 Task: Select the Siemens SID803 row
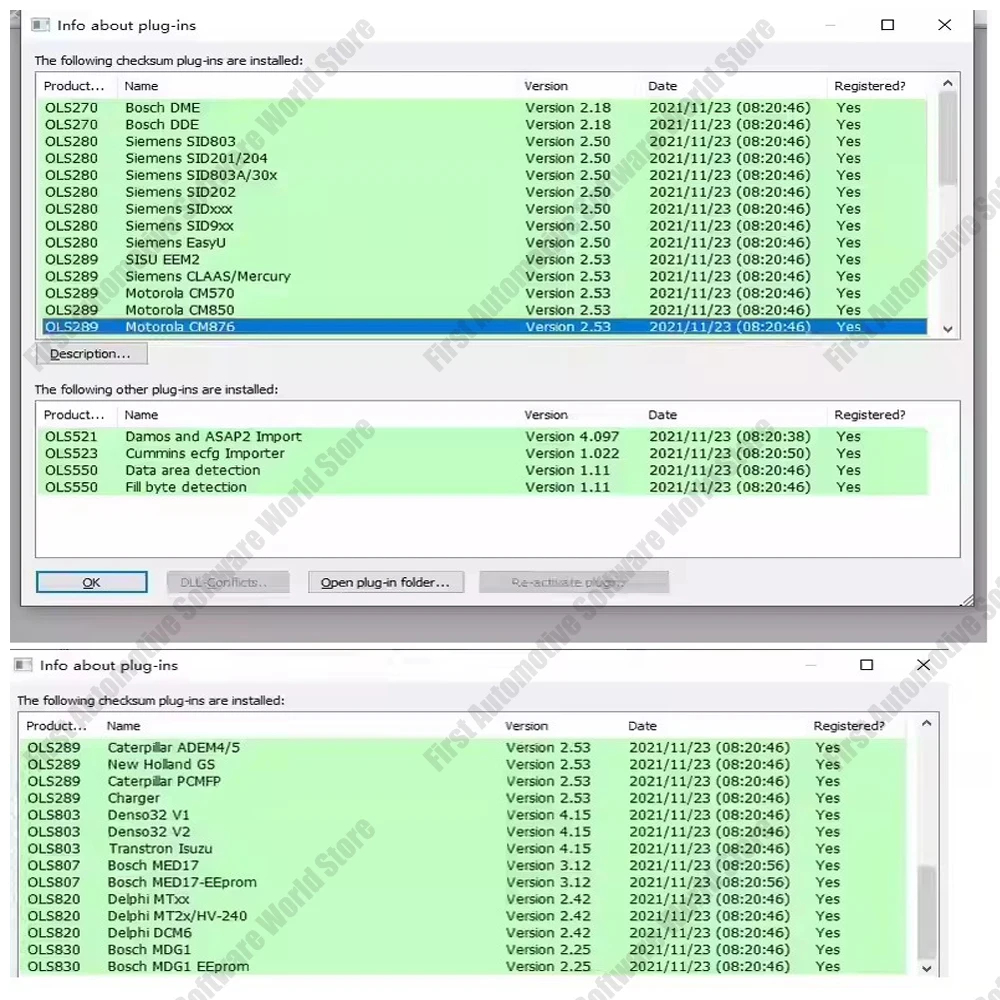click(485, 142)
